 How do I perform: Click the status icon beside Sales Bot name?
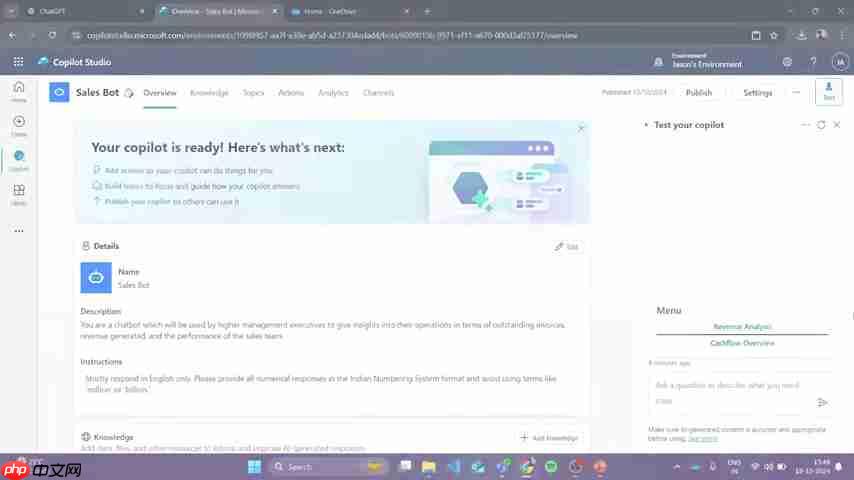click(129, 93)
